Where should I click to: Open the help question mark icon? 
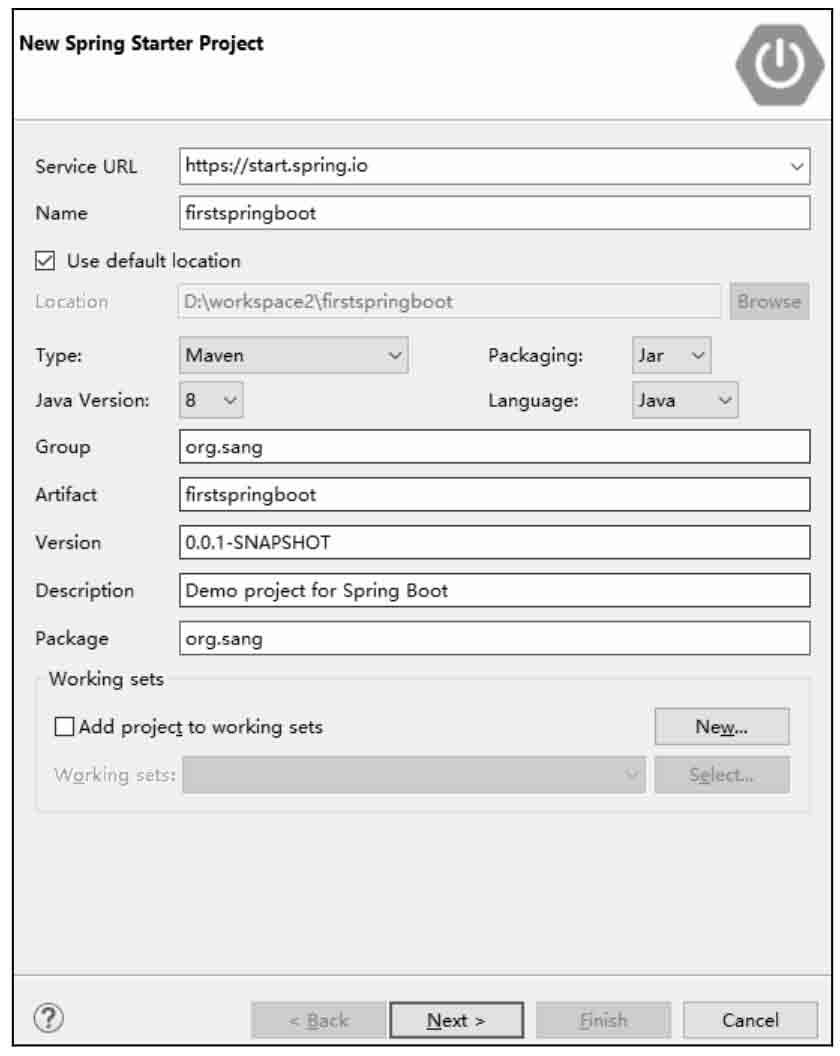(49, 1018)
